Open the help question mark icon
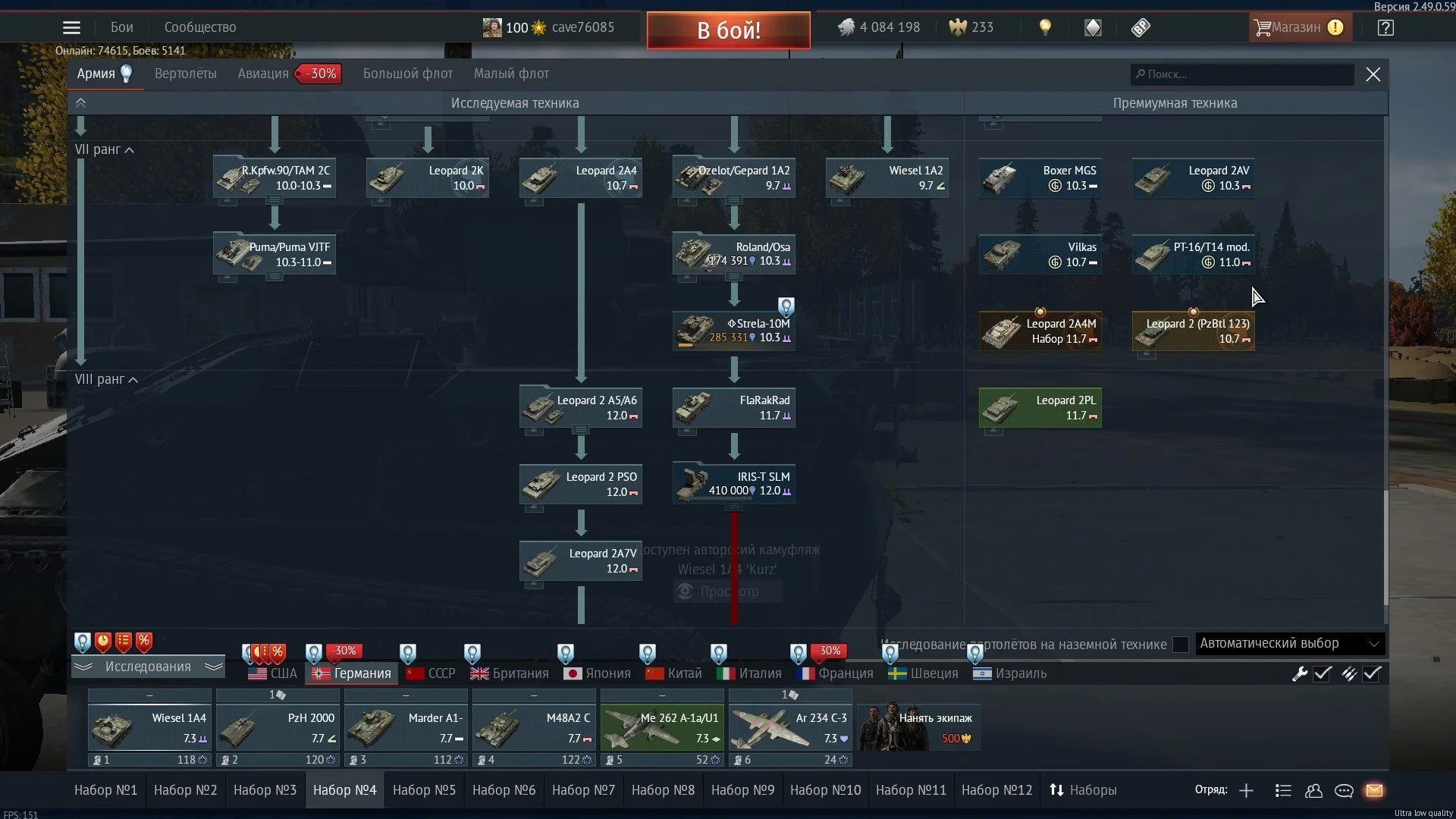 pyautogui.click(x=1385, y=27)
